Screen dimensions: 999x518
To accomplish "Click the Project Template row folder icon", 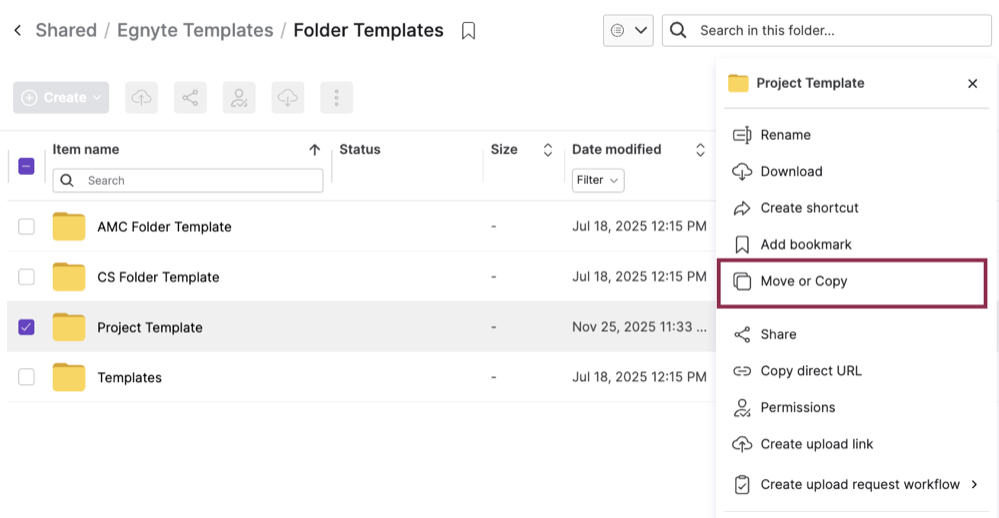I will click(69, 327).
